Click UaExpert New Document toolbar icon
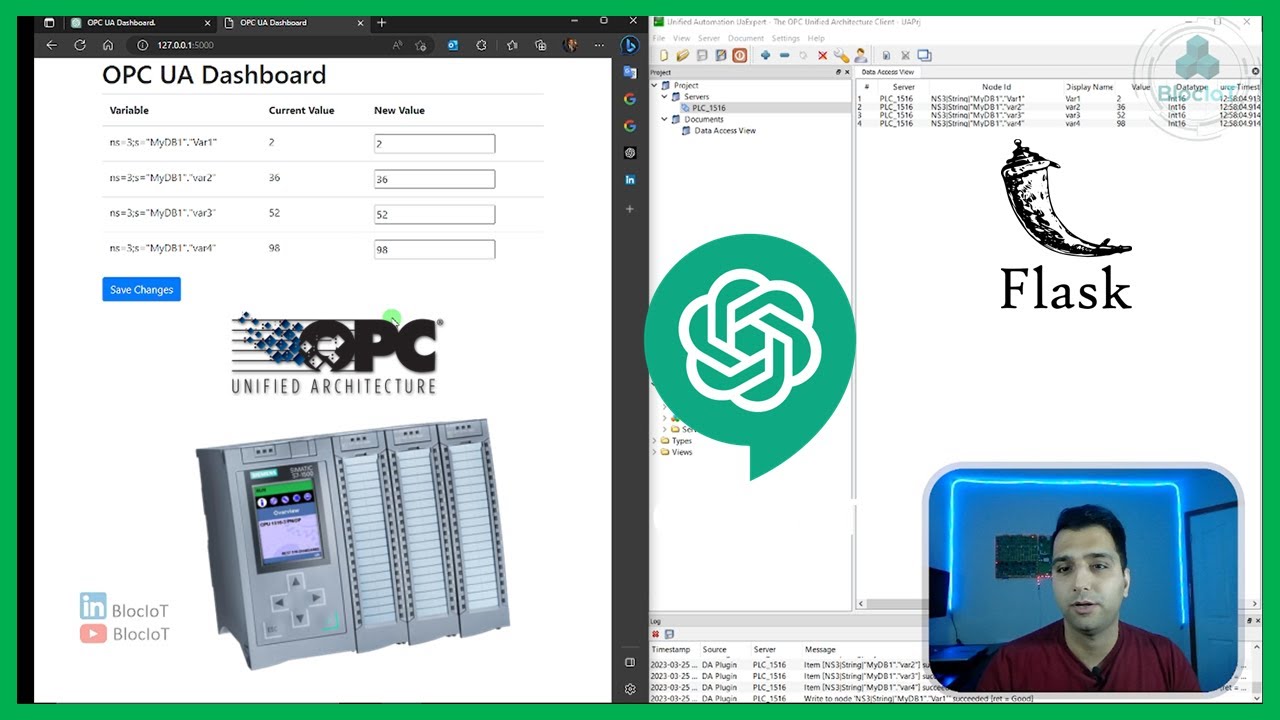Viewport: 1280px width, 720px height. pyautogui.click(x=663, y=56)
